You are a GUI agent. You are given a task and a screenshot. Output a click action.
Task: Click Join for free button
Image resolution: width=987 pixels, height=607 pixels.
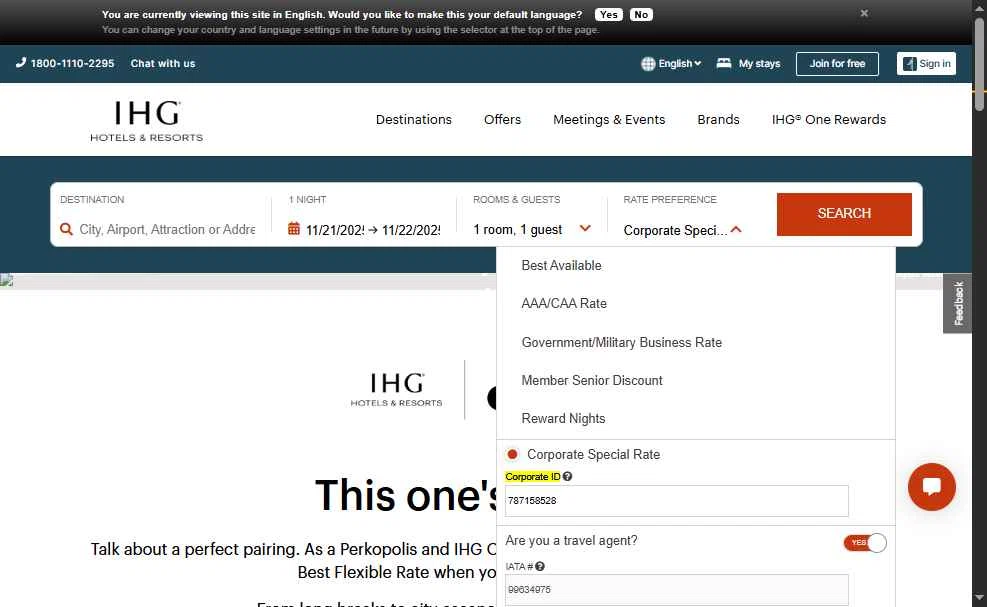tap(837, 64)
